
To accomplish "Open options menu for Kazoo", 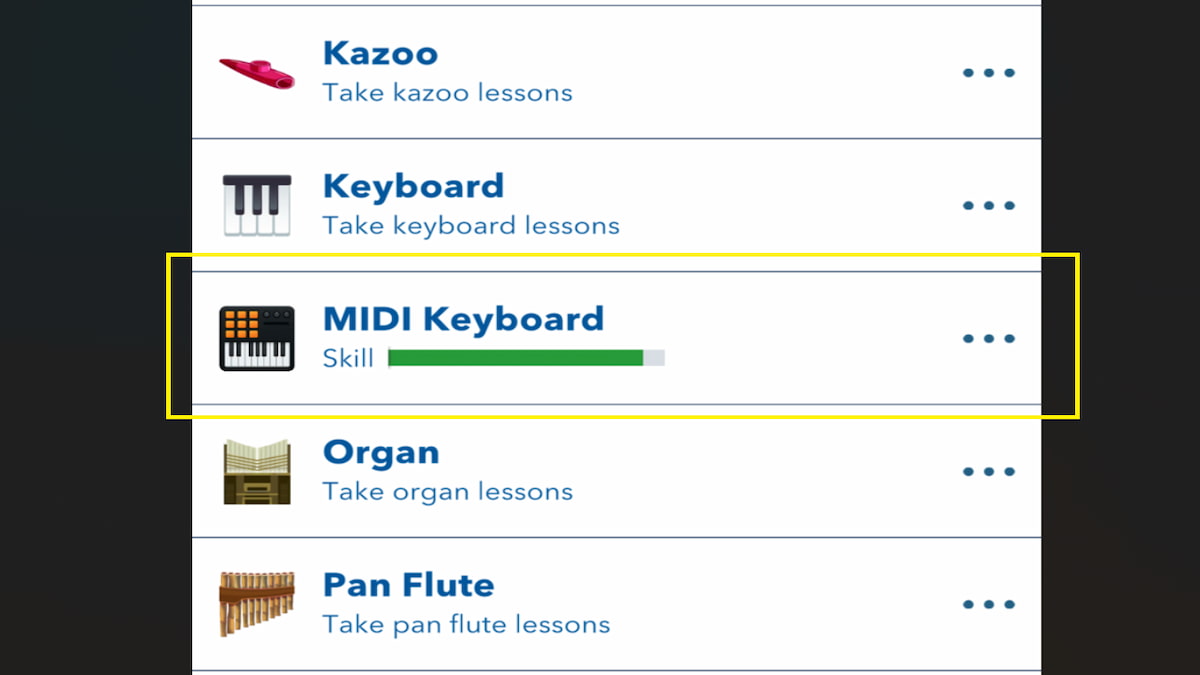I will [988, 71].
